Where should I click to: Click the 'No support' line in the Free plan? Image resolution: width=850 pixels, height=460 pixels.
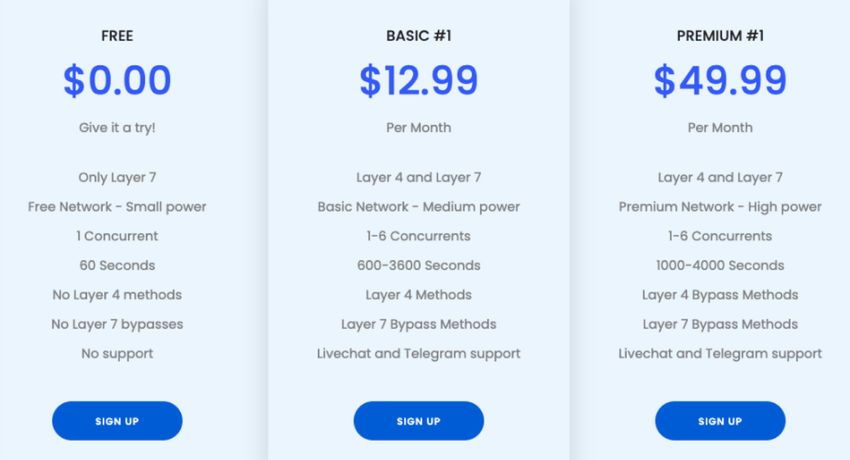coord(117,354)
